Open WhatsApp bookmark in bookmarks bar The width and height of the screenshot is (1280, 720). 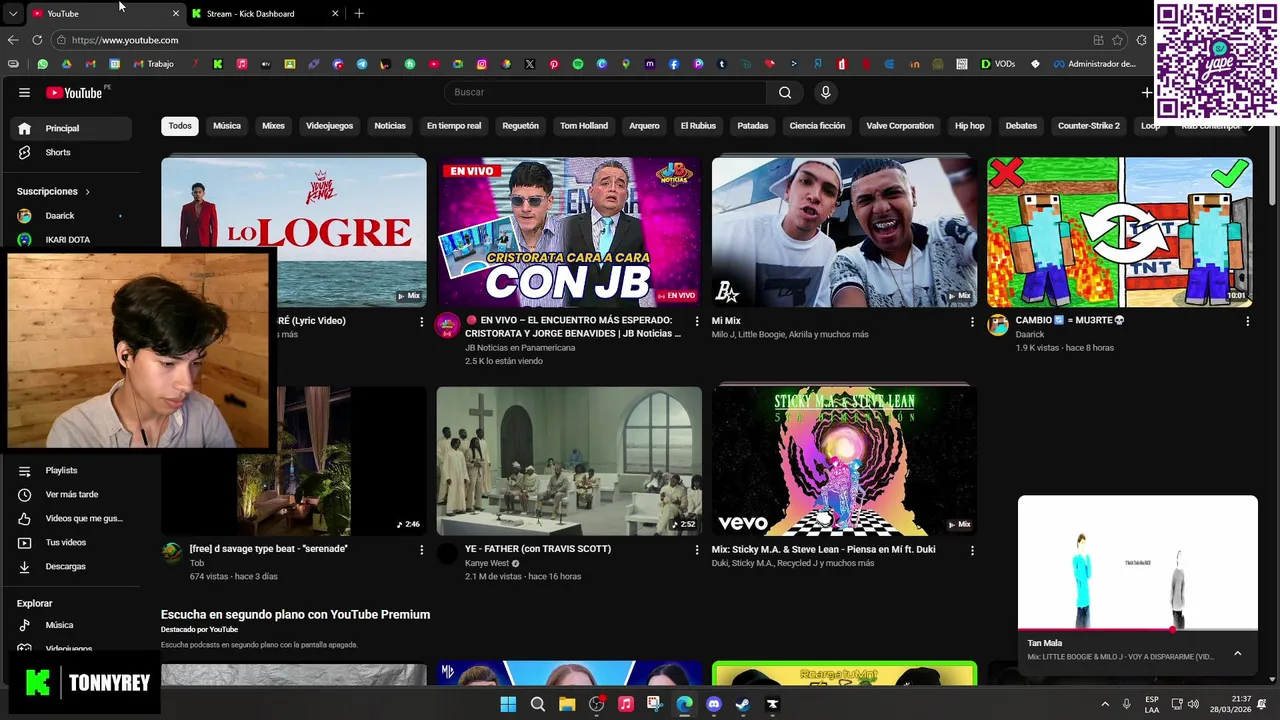[42, 64]
